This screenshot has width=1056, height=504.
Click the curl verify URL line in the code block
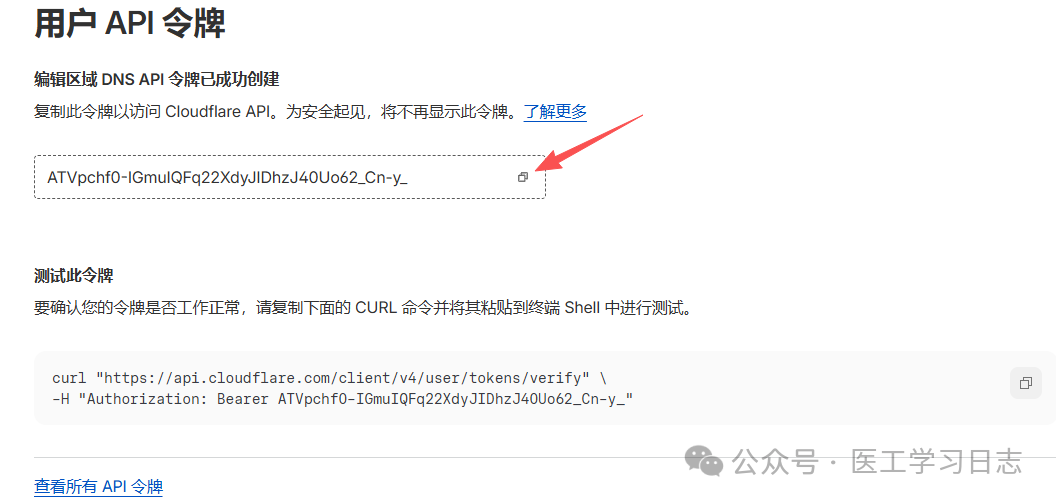330,378
